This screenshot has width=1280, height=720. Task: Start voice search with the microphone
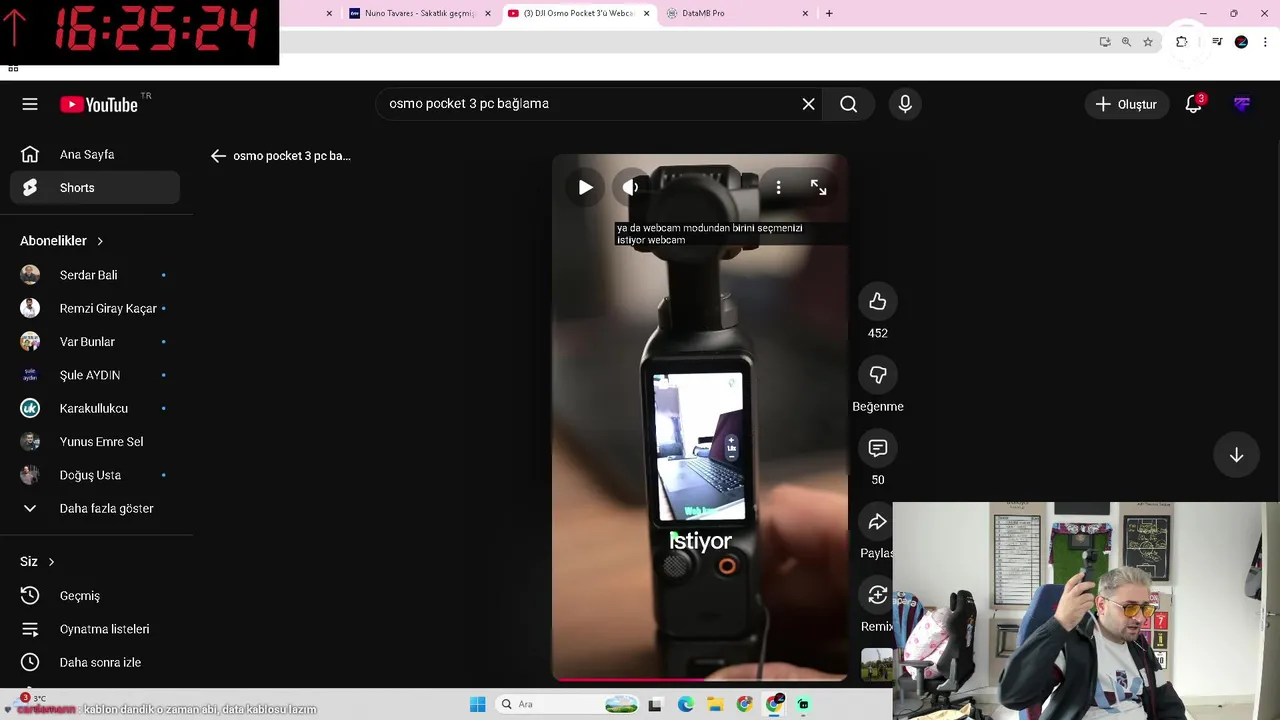click(905, 104)
